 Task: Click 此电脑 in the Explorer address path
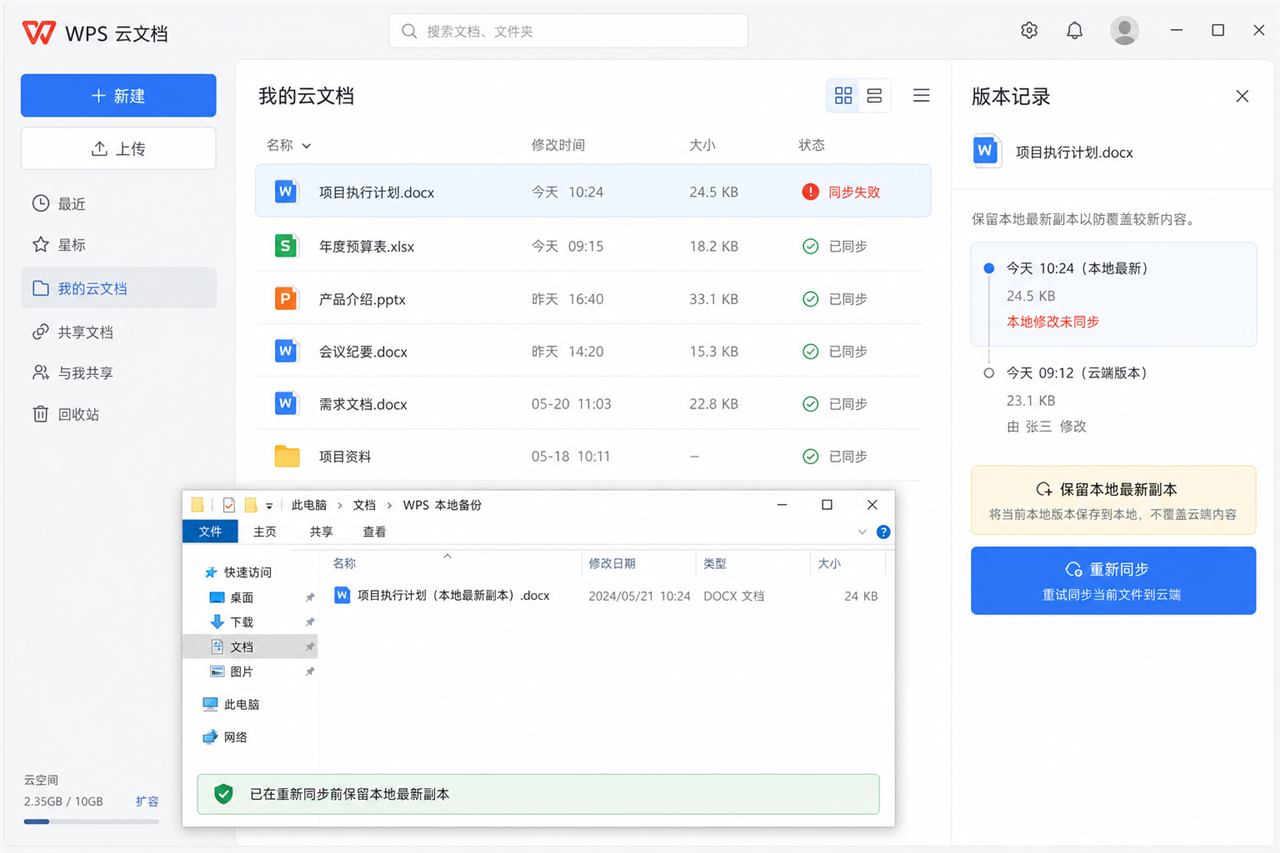coord(310,505)
